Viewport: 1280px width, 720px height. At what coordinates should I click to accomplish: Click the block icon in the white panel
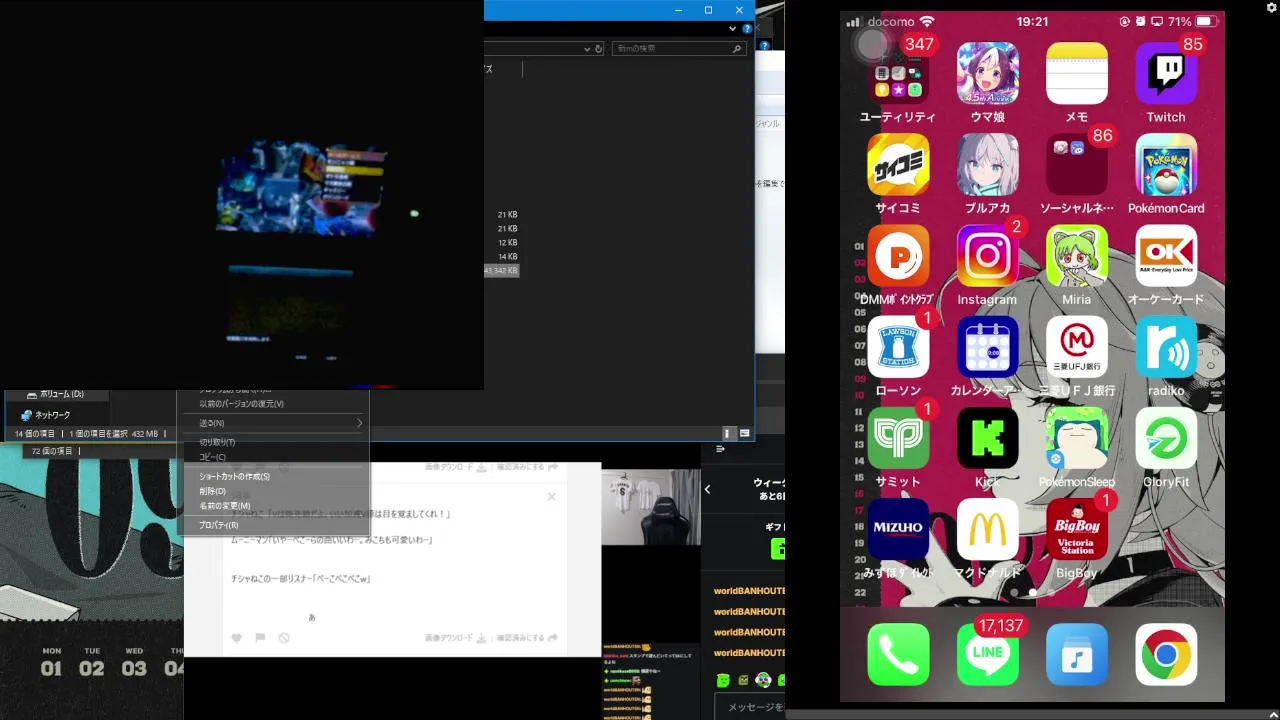[x=284, y=638]
